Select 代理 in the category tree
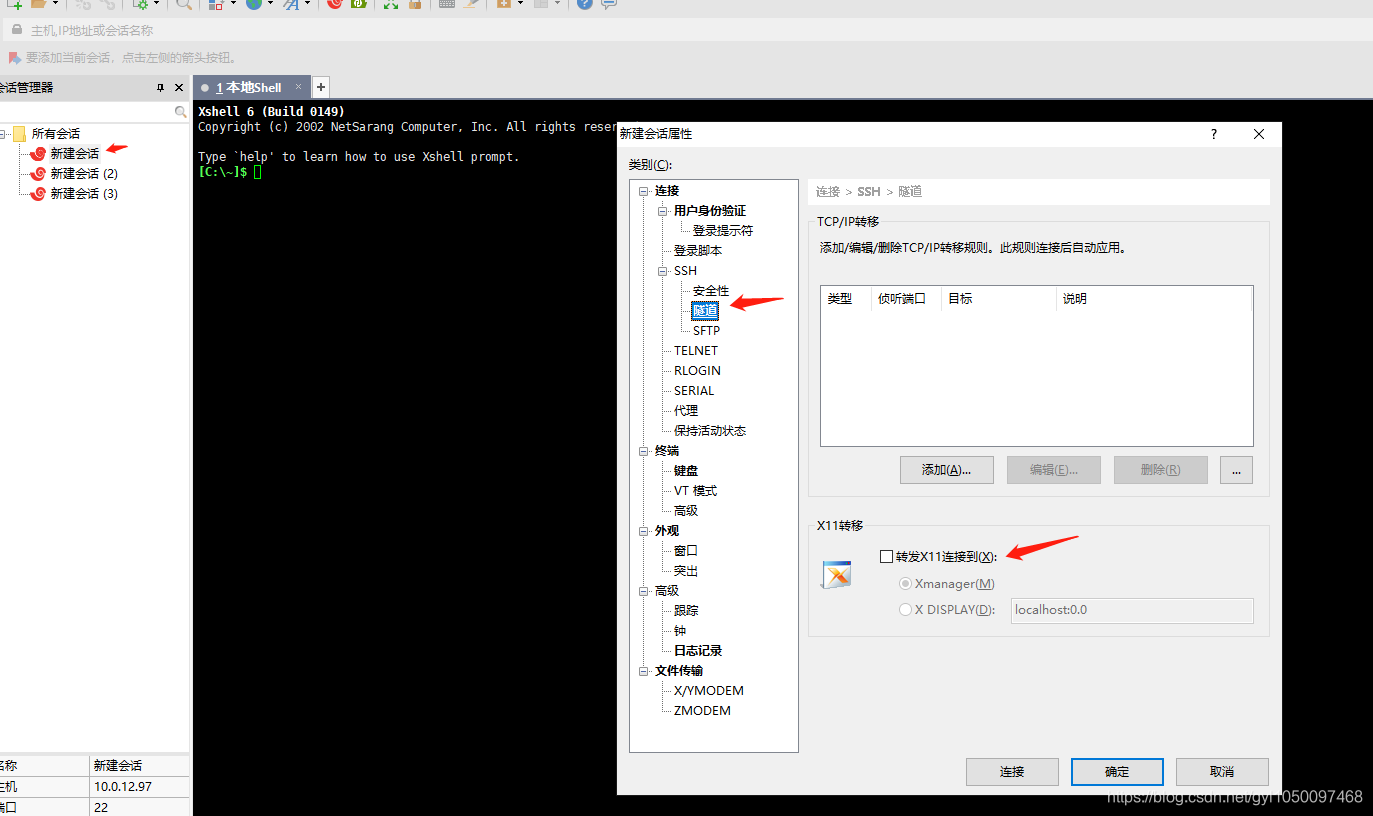Image resolution: width=1373 pixels, height=816 pixels. coord(686,410)
